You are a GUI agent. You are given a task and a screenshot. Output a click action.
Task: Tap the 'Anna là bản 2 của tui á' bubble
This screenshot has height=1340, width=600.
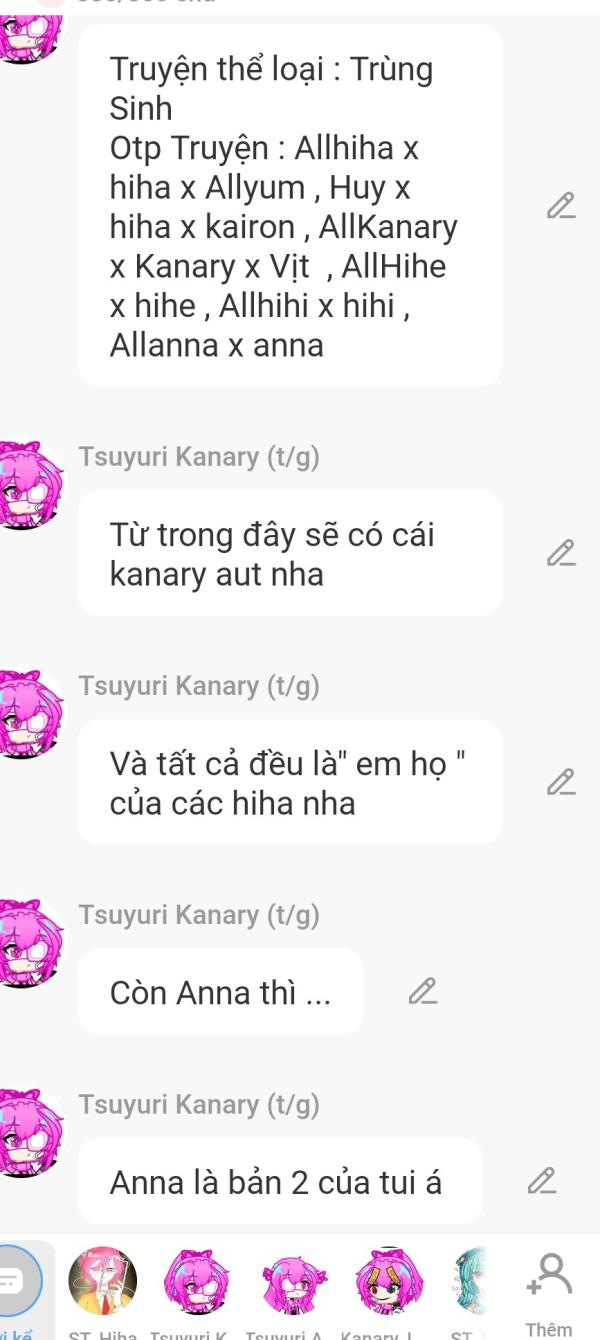[x=280, y=1181]
